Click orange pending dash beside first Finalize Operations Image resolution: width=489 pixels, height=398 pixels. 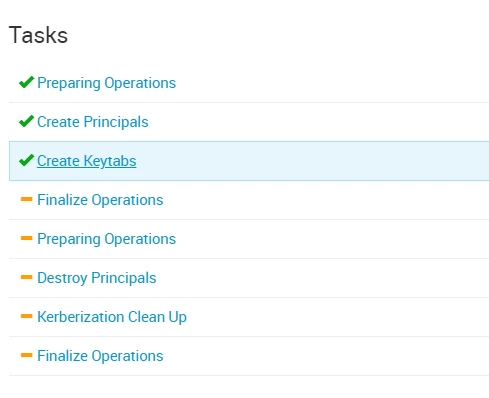26,199
